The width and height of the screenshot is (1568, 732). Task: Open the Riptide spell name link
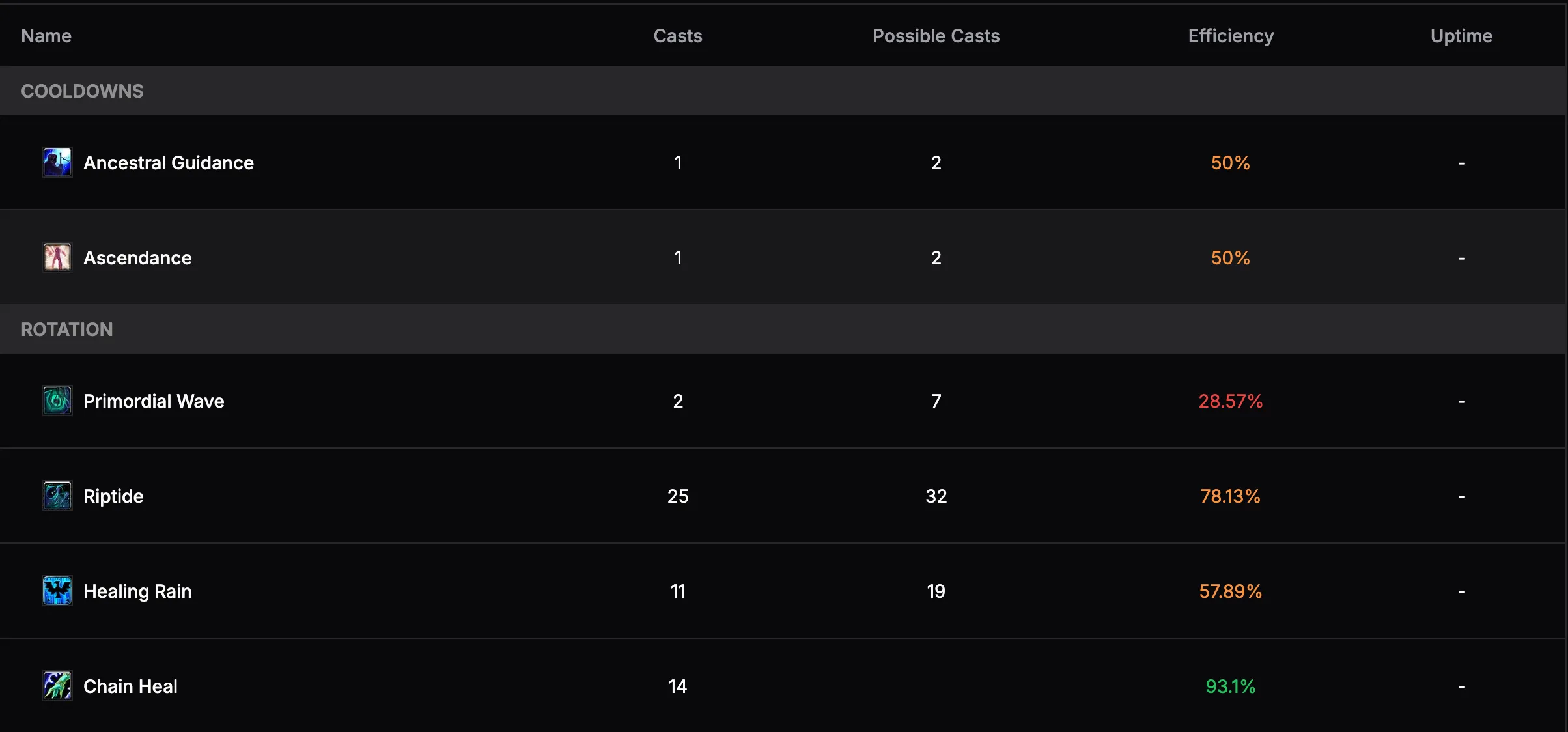click(113, 496)
